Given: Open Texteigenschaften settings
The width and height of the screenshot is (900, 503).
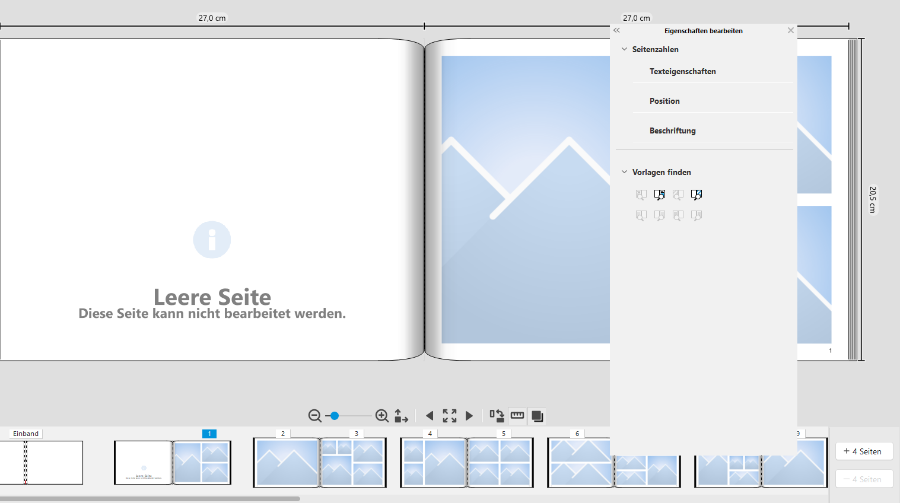Looking at the screenshot, I should tap(682, 72).
